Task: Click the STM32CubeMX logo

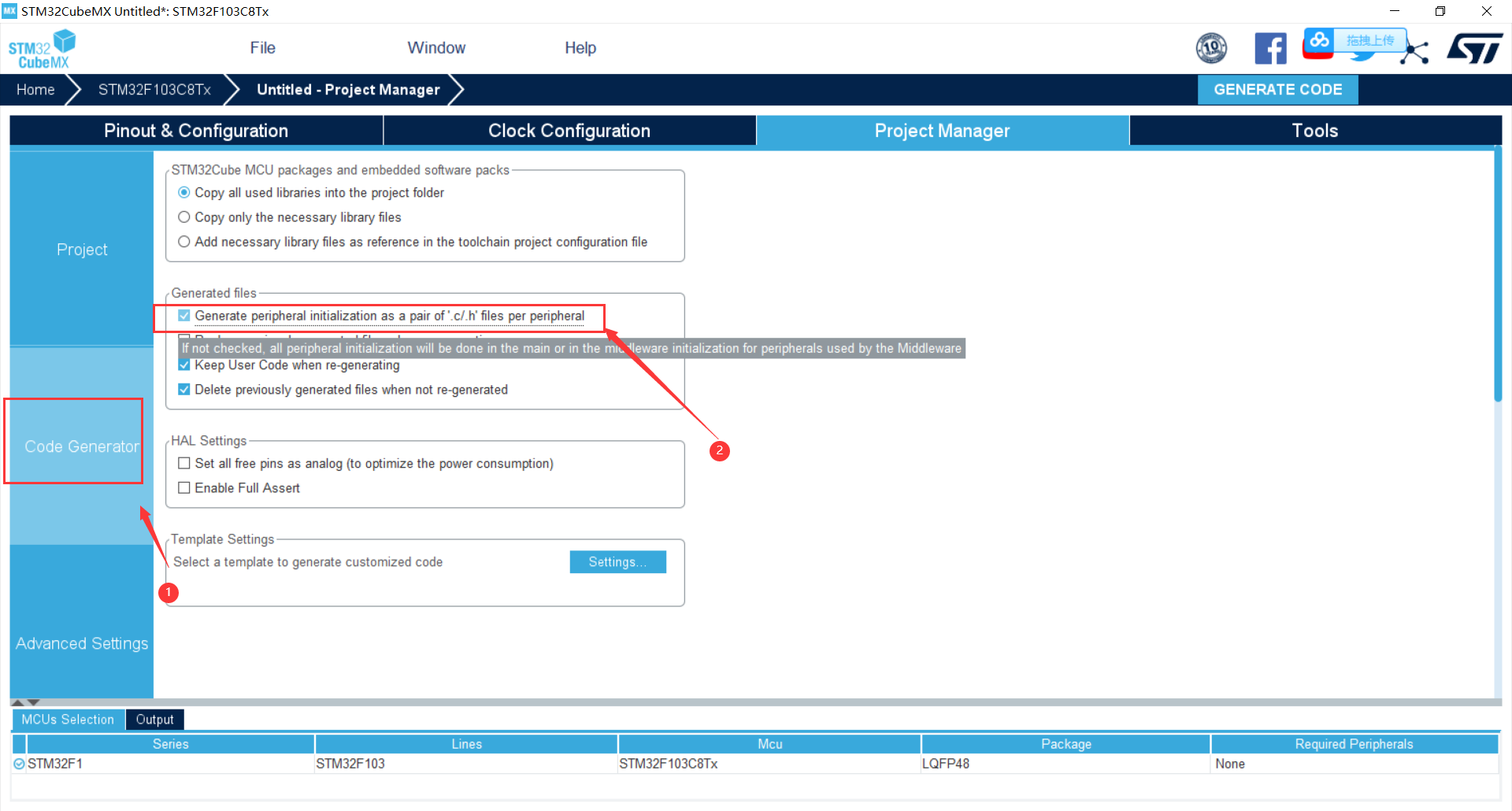Action: (42, 49)
